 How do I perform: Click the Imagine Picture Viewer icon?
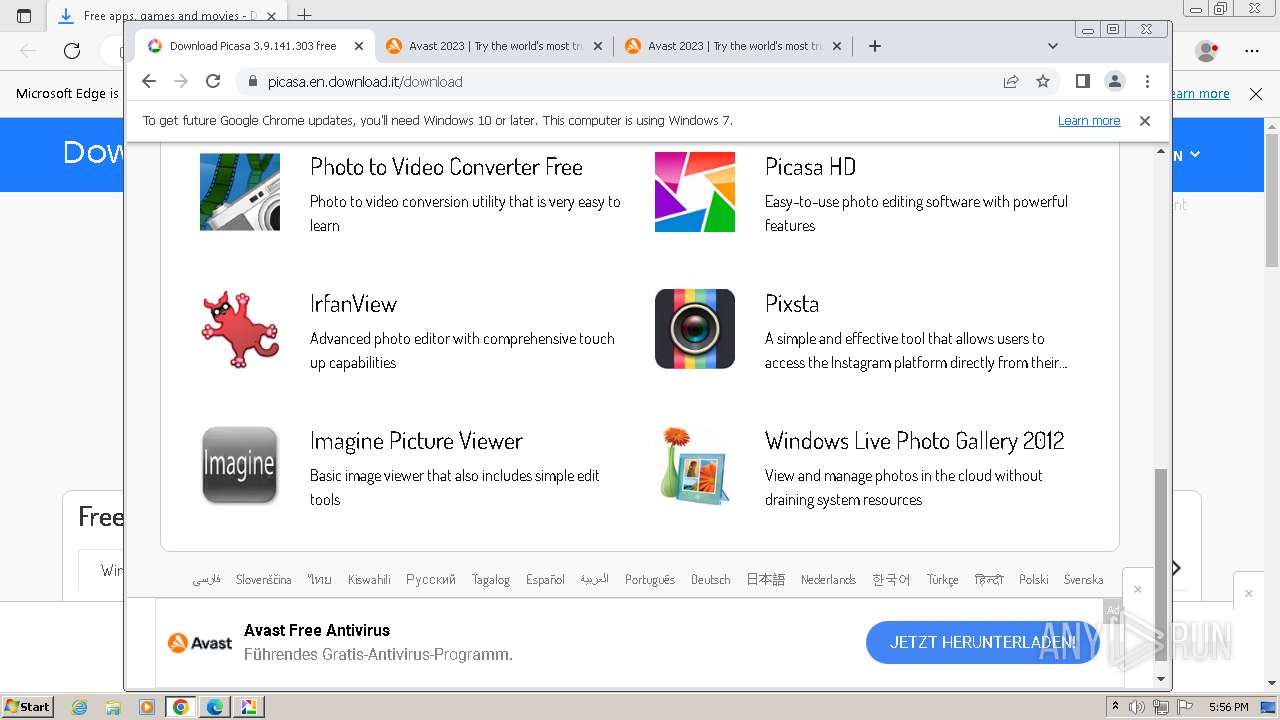[240, 466]
